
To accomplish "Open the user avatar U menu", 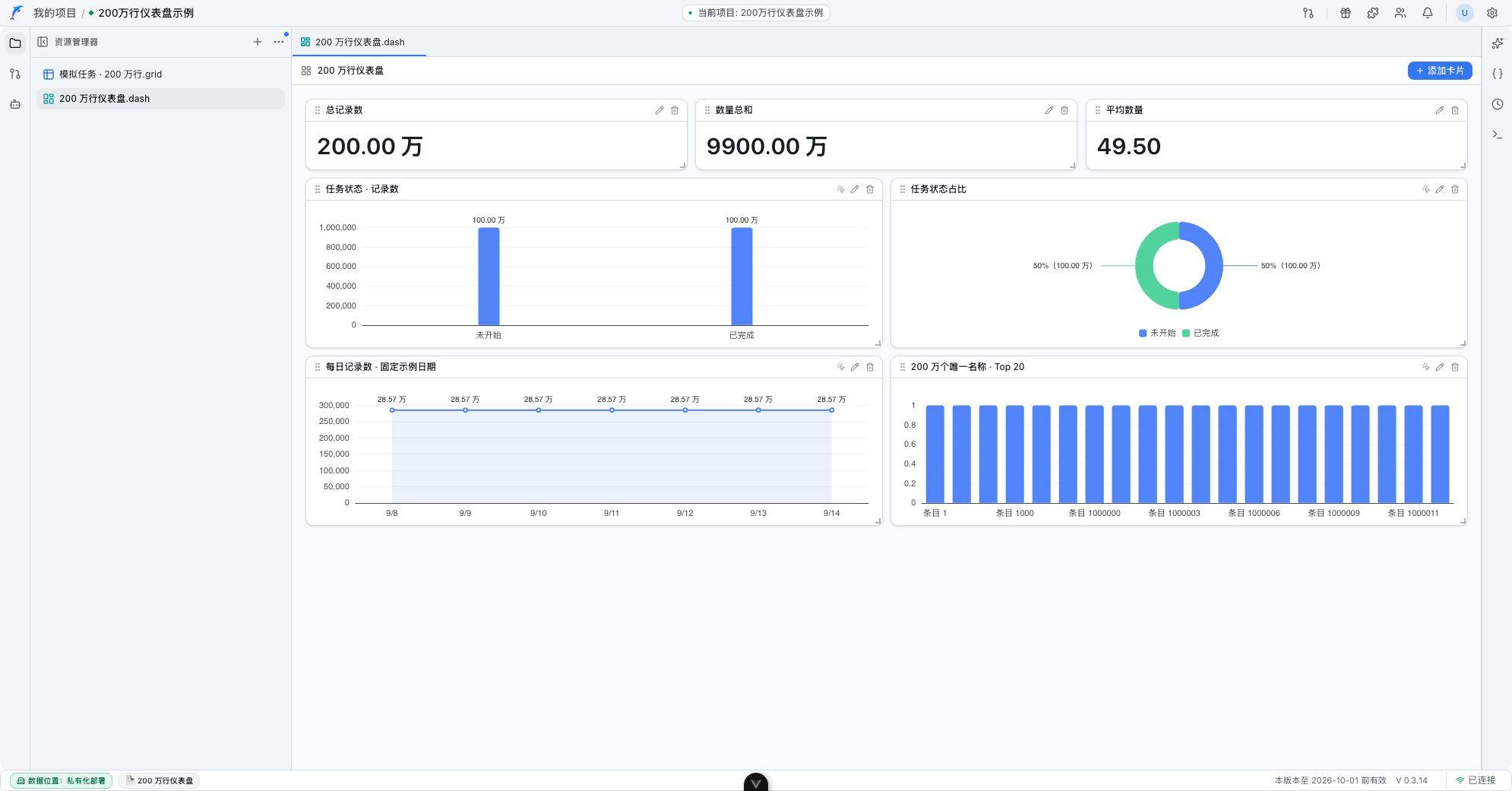I will [1464, 13].
